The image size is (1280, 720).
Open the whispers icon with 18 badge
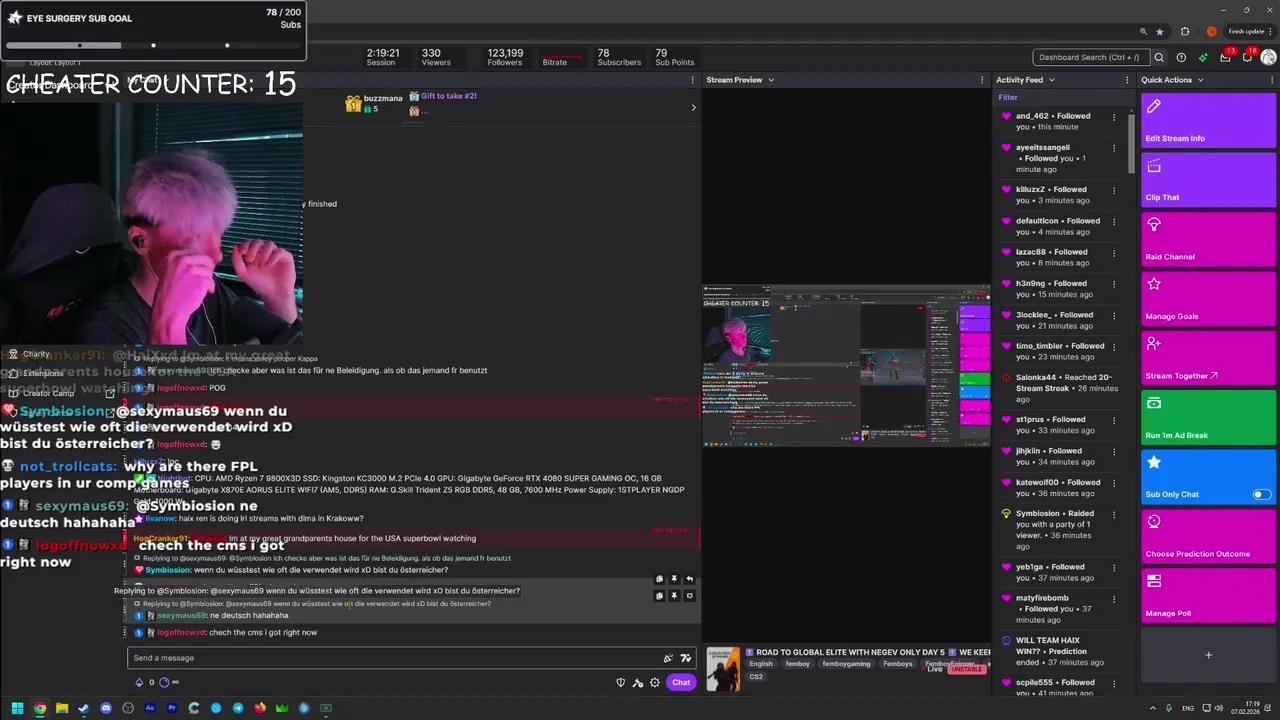pyautogui.click(x=1247, y=57)
